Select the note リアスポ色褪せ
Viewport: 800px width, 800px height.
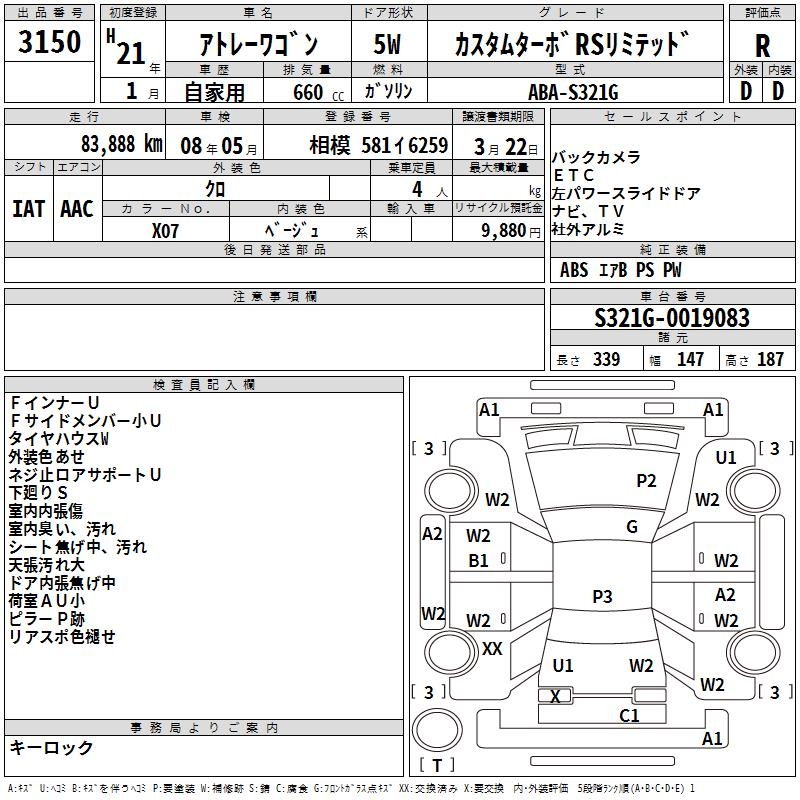[62, 637]
